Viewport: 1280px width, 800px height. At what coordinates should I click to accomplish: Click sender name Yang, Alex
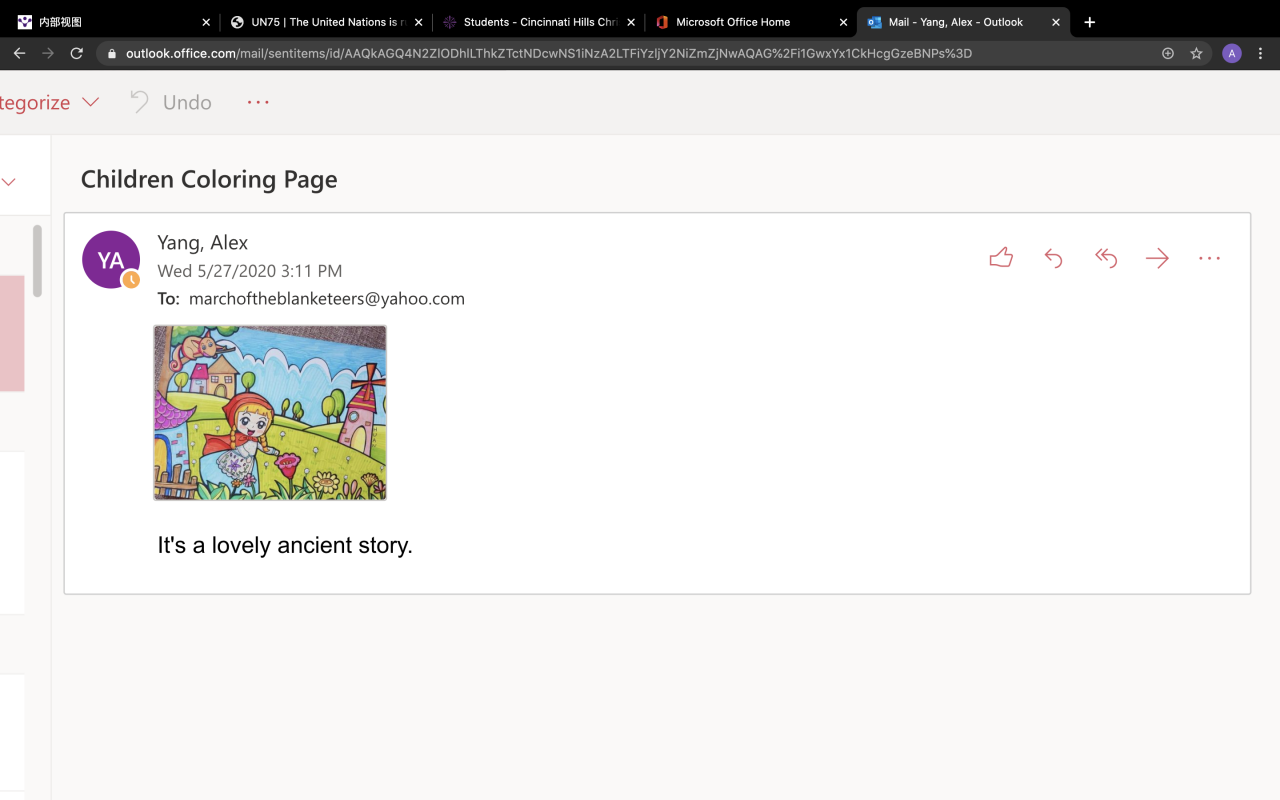203,242
